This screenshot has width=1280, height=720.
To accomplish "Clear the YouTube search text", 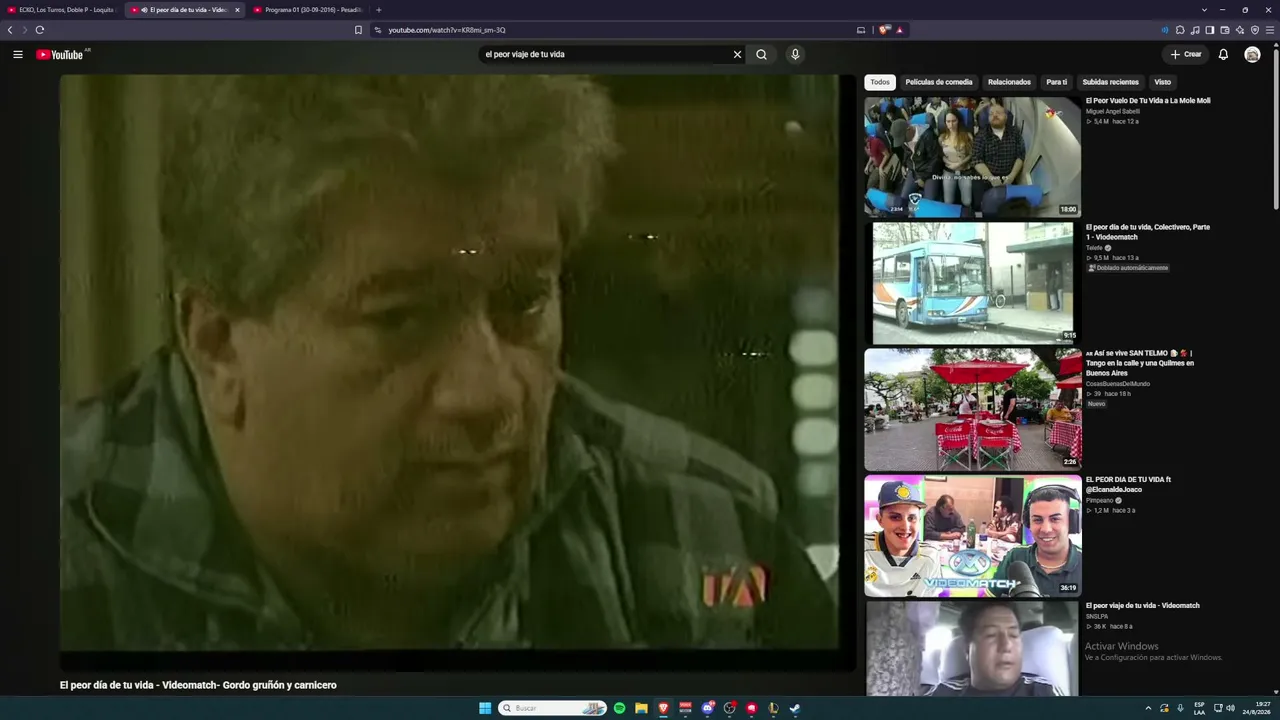I will [x=737, y=54].
